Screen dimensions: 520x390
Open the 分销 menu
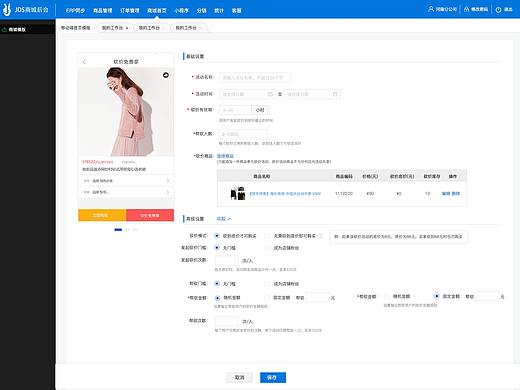pyautogui.click(x=201, y=11)
